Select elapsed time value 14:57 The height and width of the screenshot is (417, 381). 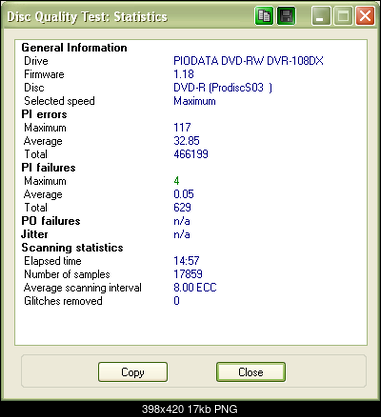click(186, 261)
